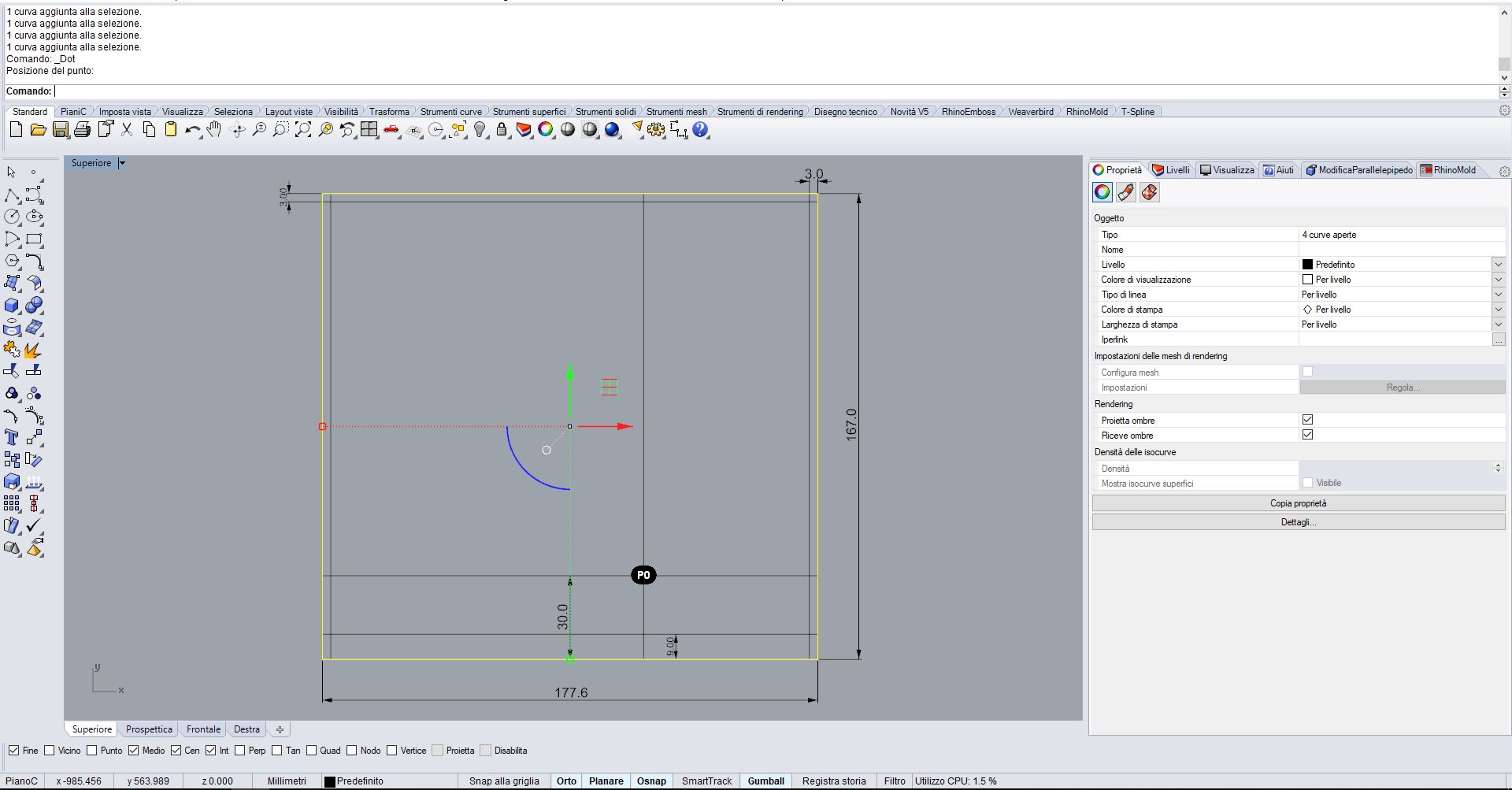Uncheck the Proietta ombre checkbox
Viewport: 1512px width, 790px height.
pyautogui.click(x=1308, y=420)
